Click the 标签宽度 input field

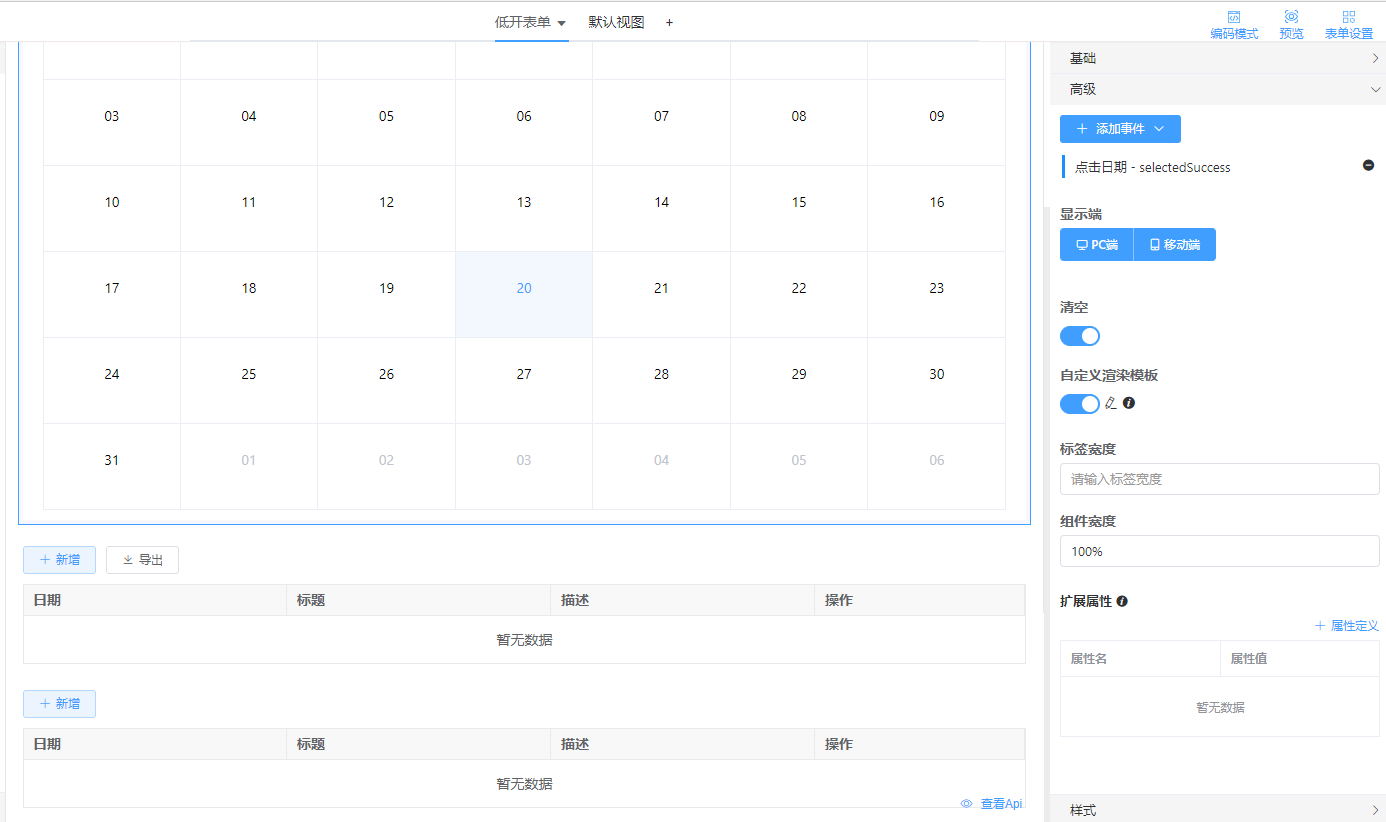click(1219, 479)
